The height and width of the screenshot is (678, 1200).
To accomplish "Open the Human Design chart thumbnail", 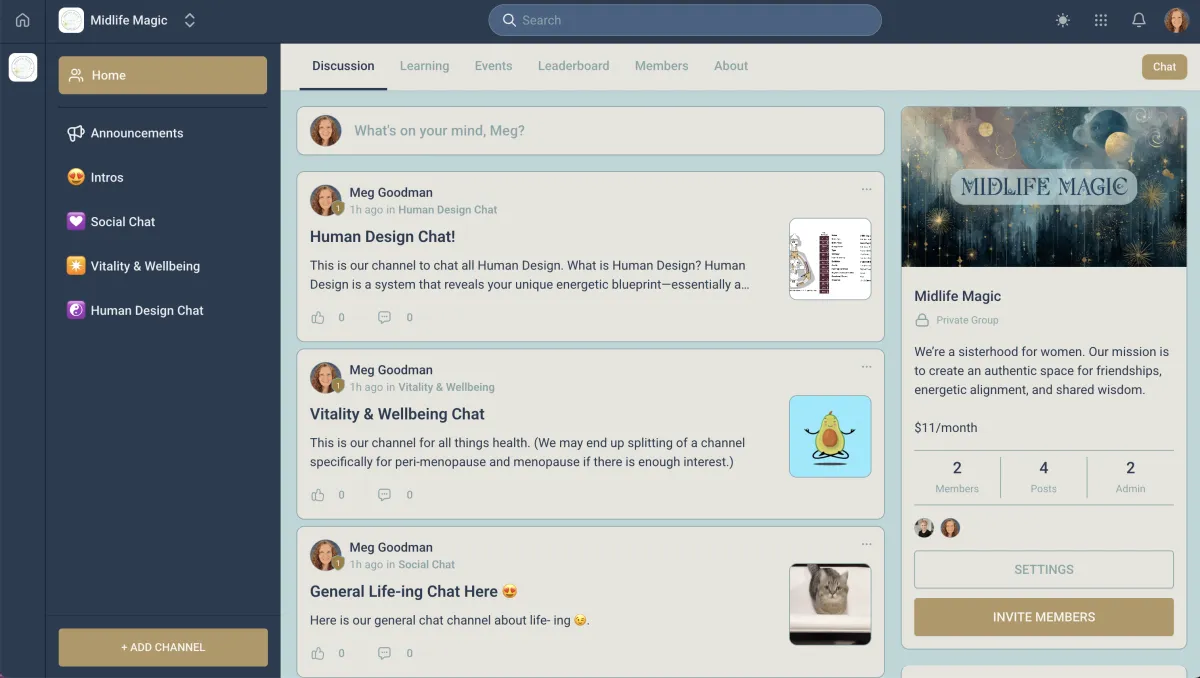I will pos(830,259).
